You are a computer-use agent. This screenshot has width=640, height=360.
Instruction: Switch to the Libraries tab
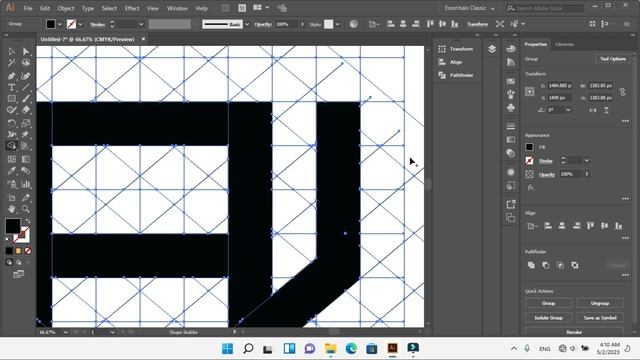click(564, 44)
